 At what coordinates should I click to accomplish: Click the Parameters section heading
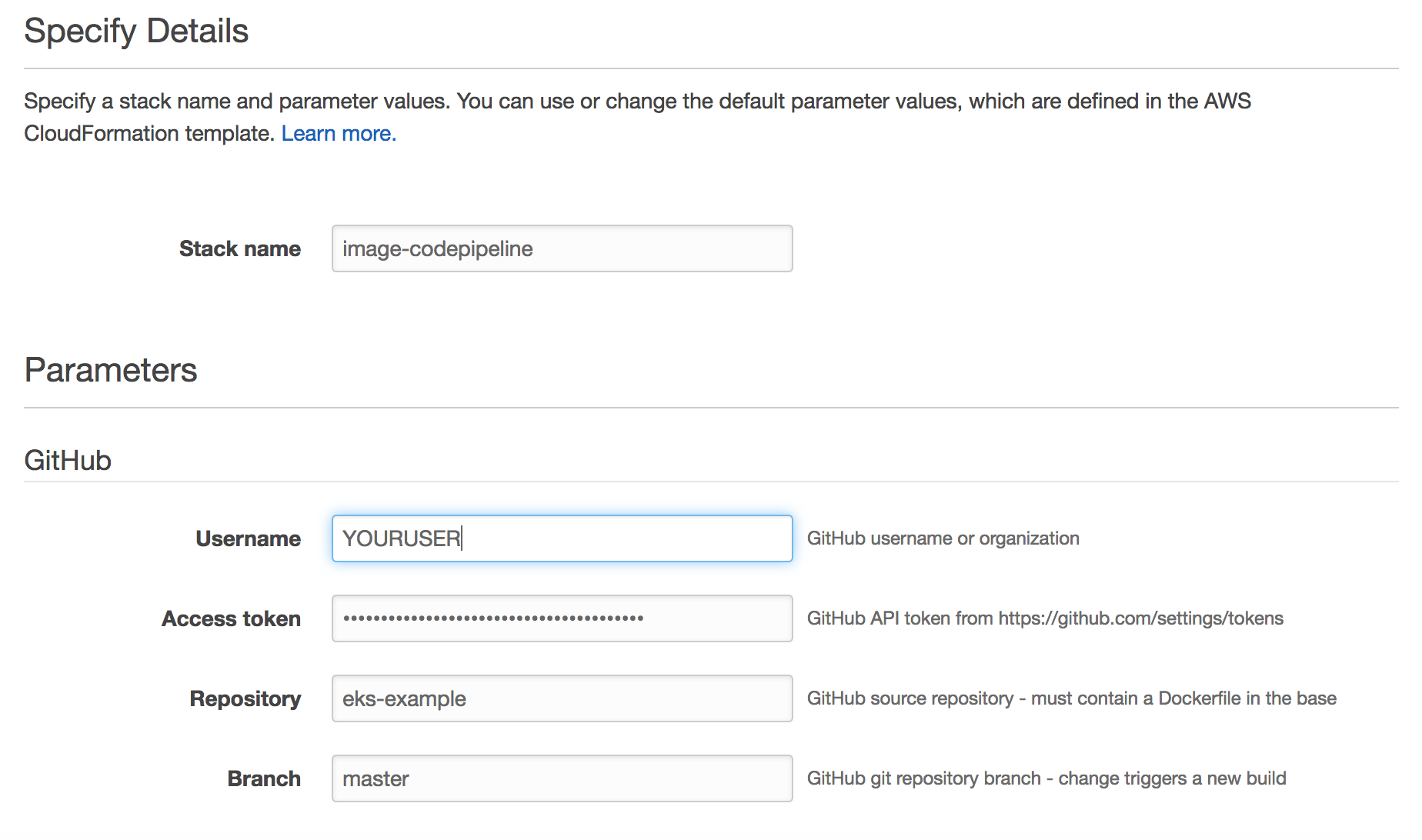(110, 370)
